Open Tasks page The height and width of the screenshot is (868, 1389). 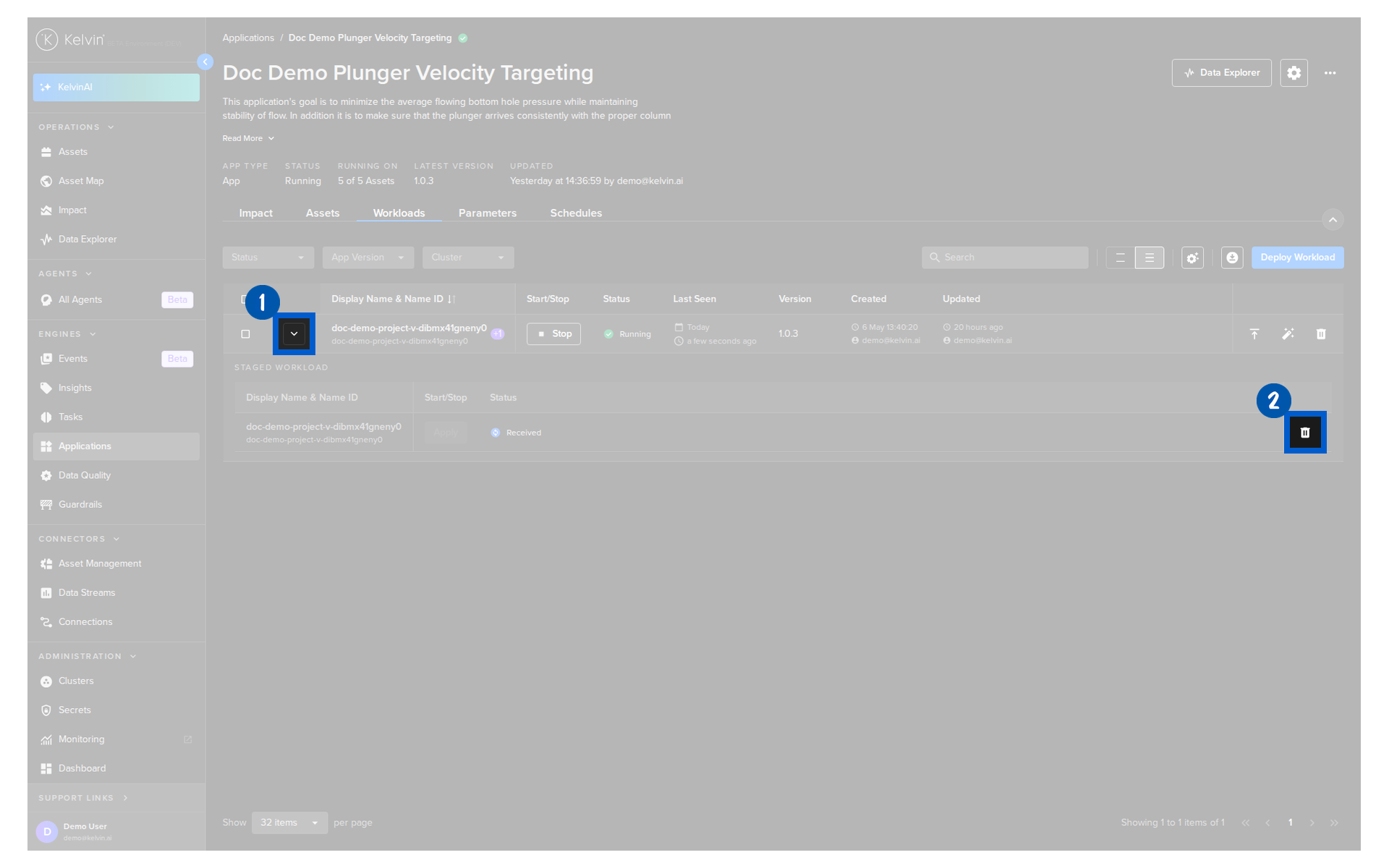pos(116,417)
